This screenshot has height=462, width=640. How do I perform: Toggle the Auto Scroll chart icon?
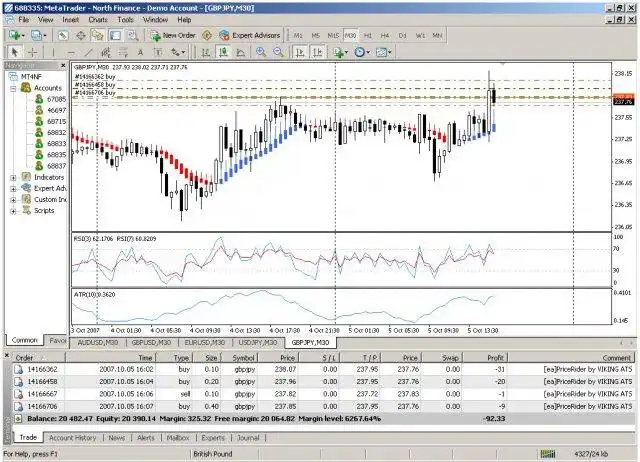300,52
